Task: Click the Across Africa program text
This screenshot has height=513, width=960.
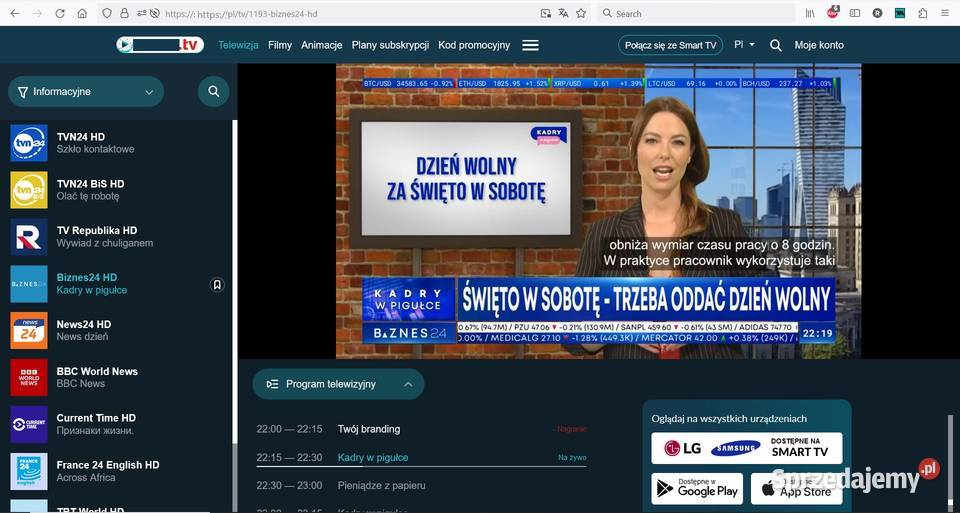Action: 85,477
